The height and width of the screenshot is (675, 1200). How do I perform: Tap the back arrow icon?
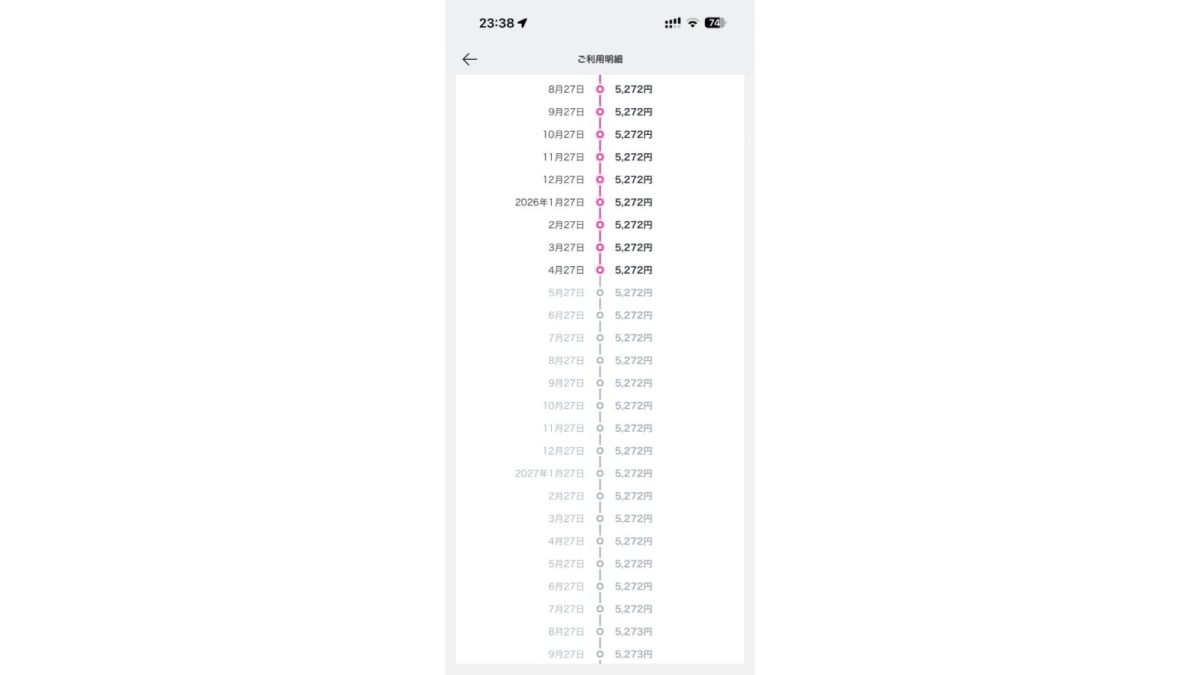pos(470,59)
